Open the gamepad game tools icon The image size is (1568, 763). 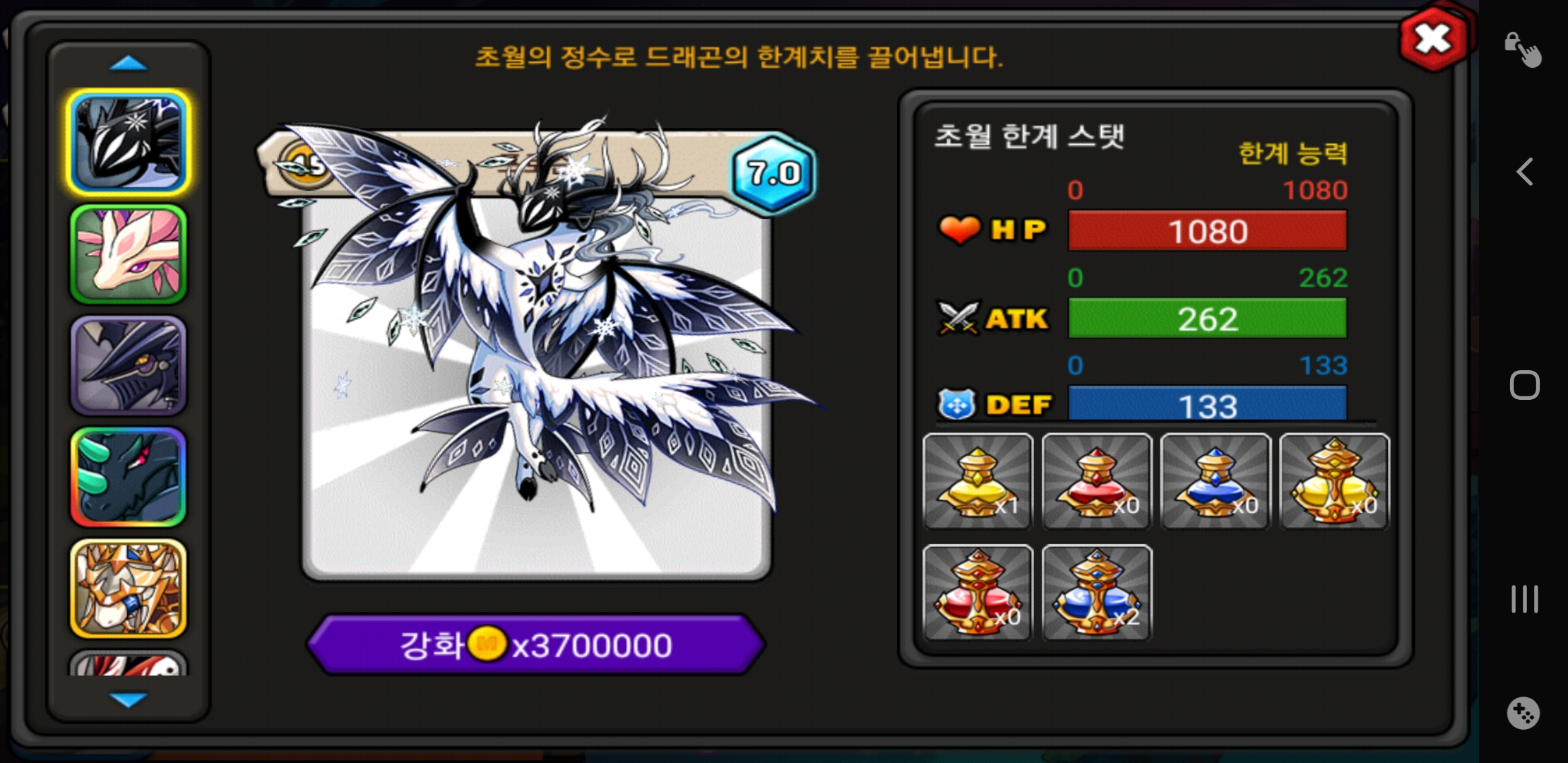pyautogui.click(x=1523, y=713)
